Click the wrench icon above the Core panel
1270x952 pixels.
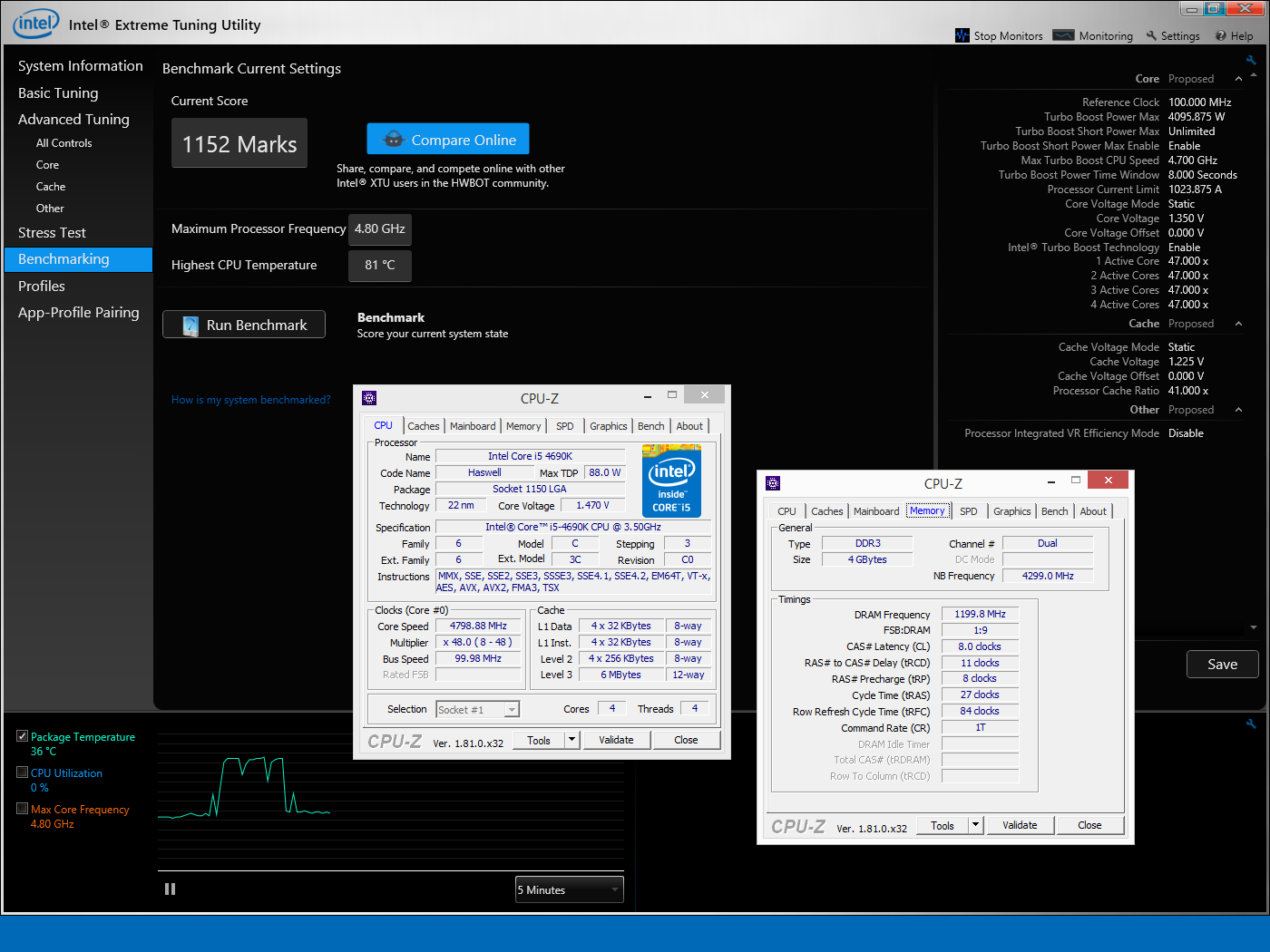tap(1251, 61)
